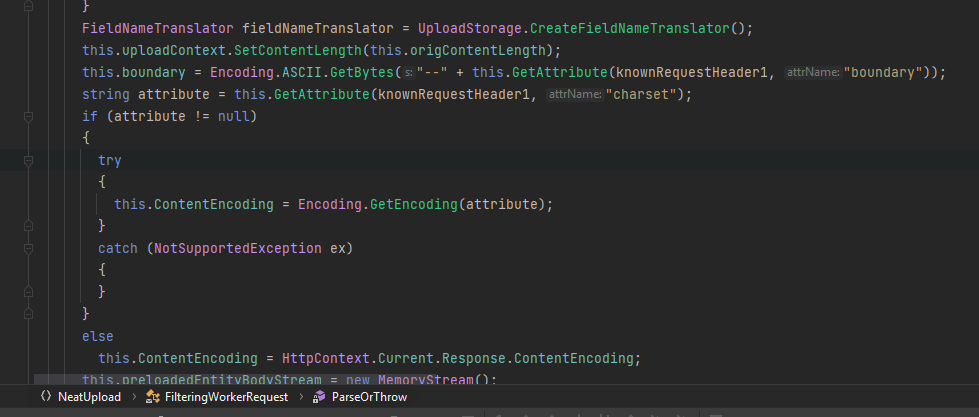The height and width of the screenshot is (417, 979).
Task: Open the FilteringWorkerRequest breadcrumb
Action: [x=226, y=397]
